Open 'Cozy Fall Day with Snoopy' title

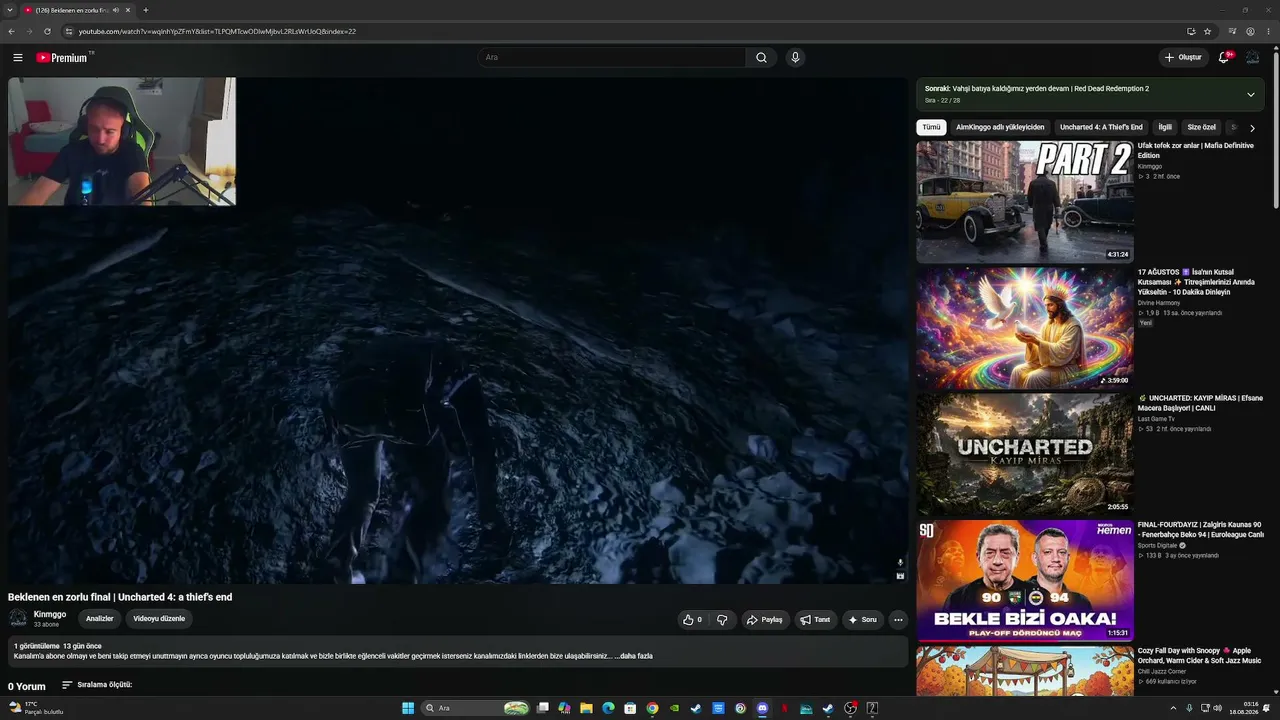point(1199,656)
